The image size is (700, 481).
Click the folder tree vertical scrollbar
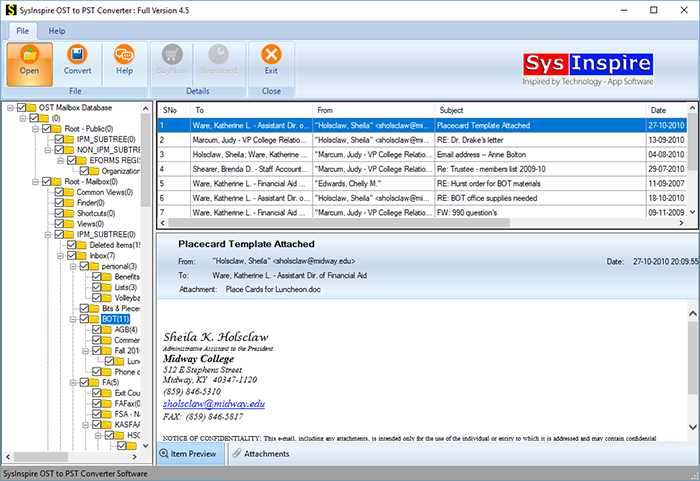coord(145,160)
